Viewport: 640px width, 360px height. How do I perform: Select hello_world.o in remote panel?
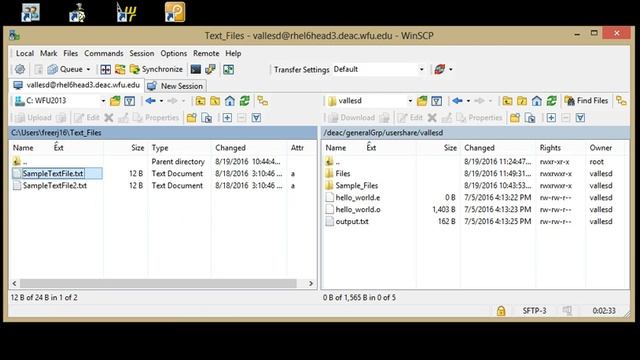pyautogui.click(x=358, y=209)
